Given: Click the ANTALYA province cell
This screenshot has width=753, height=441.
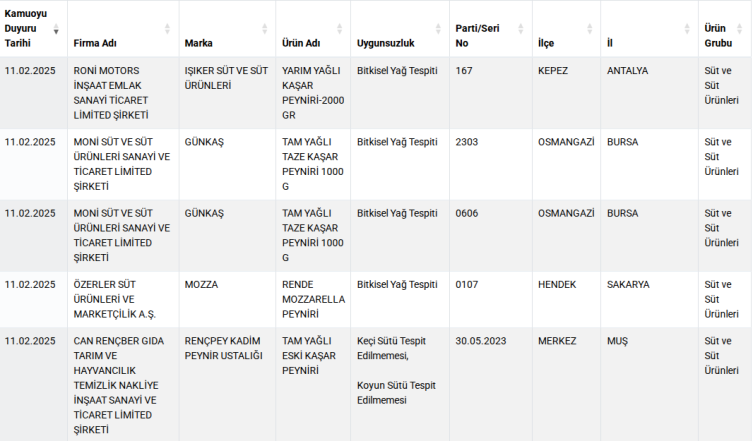Looking at the screenshot, I should pos(627,71).
